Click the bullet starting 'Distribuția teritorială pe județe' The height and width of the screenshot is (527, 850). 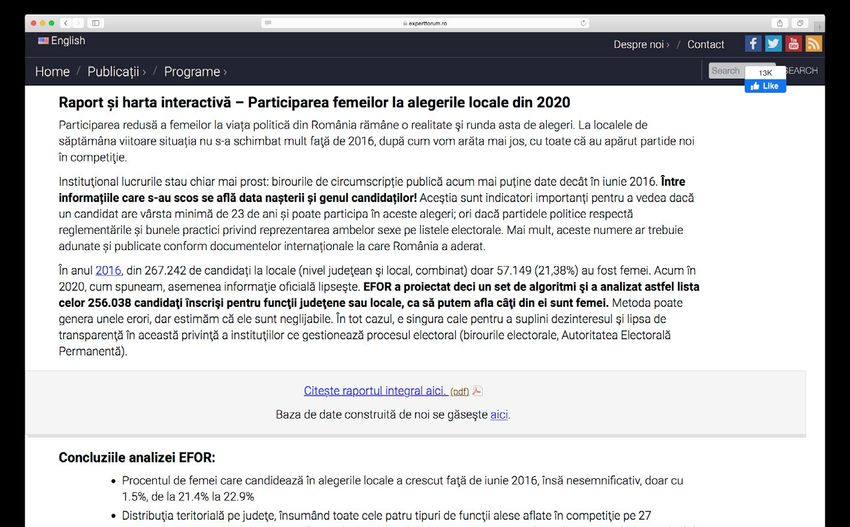(x=387, y=516)
